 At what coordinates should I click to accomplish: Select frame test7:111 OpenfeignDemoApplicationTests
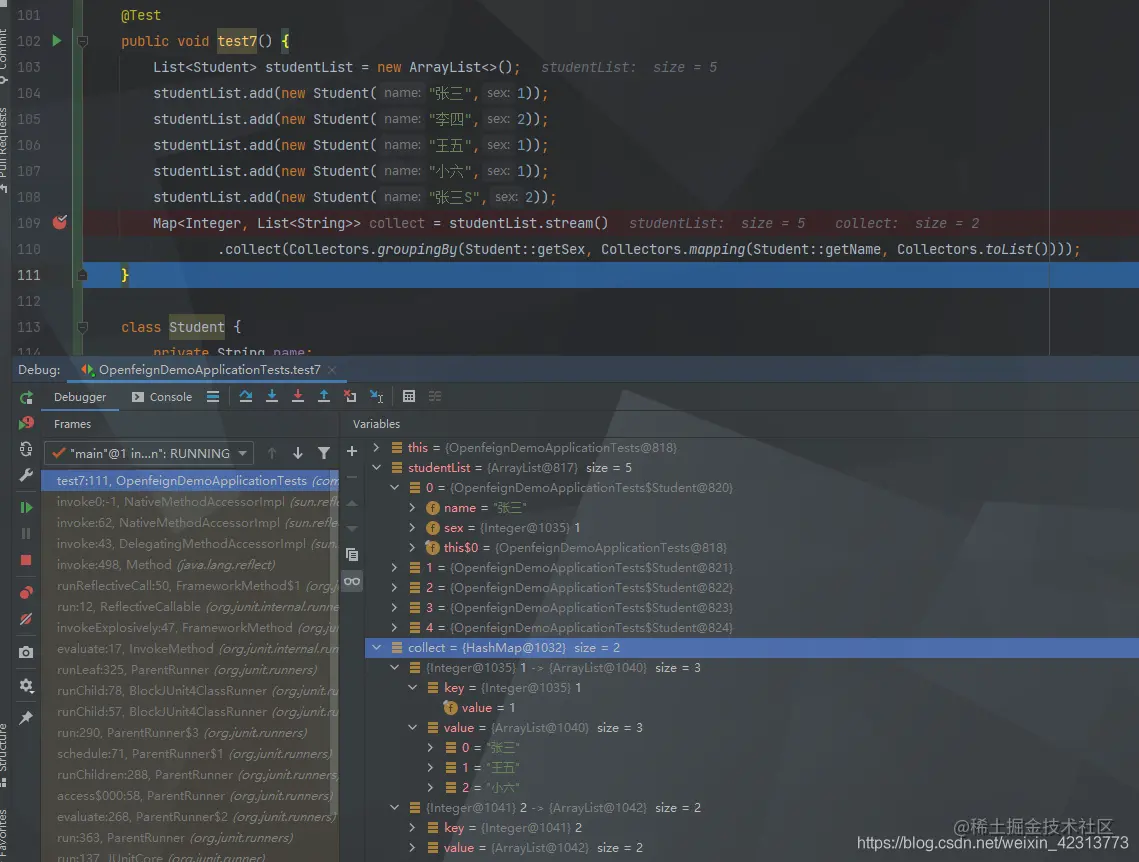click(190, 481)
